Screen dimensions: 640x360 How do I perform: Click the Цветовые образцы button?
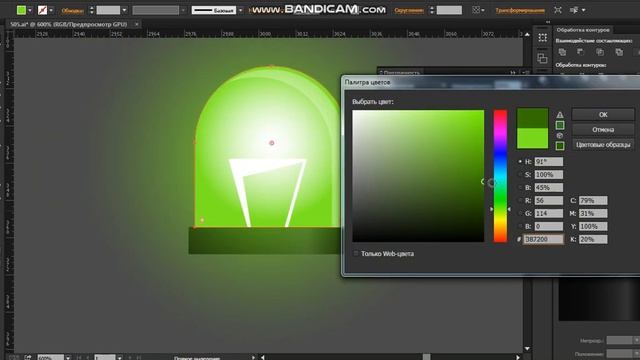[603, 144]
